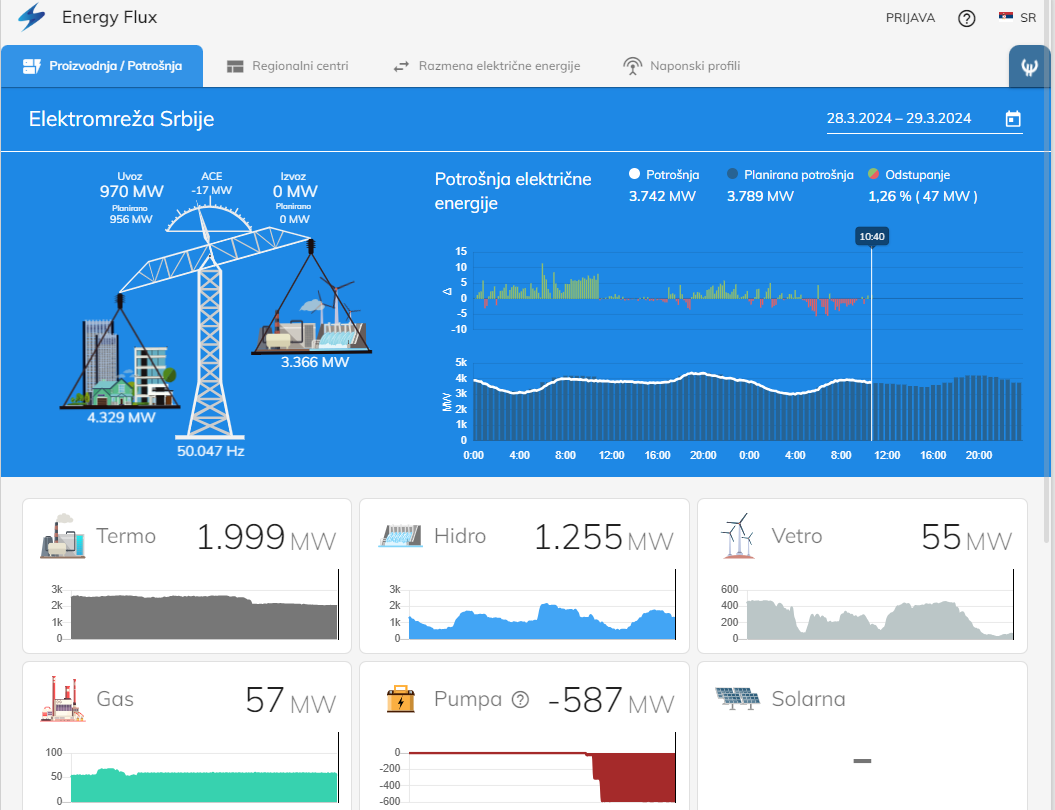Click the Hidro dam icon
1055x810 pixels.
(400, 537)
